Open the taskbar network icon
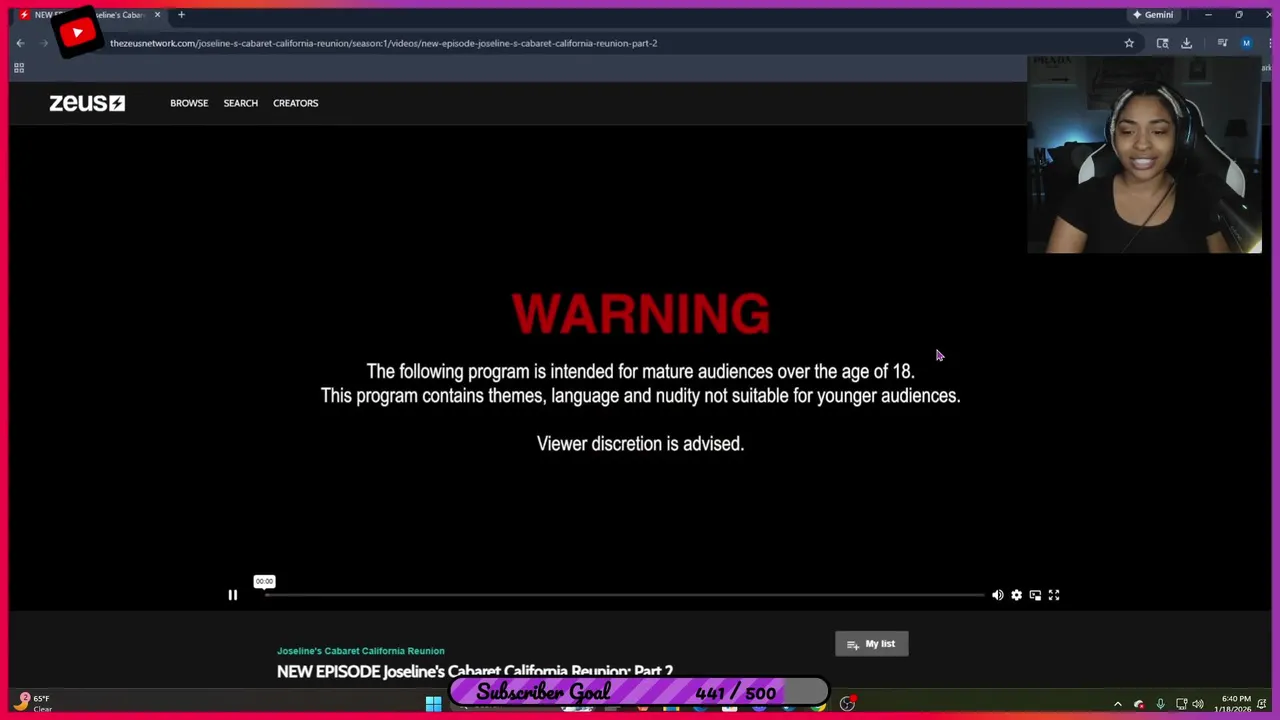 pos(1181,704)
